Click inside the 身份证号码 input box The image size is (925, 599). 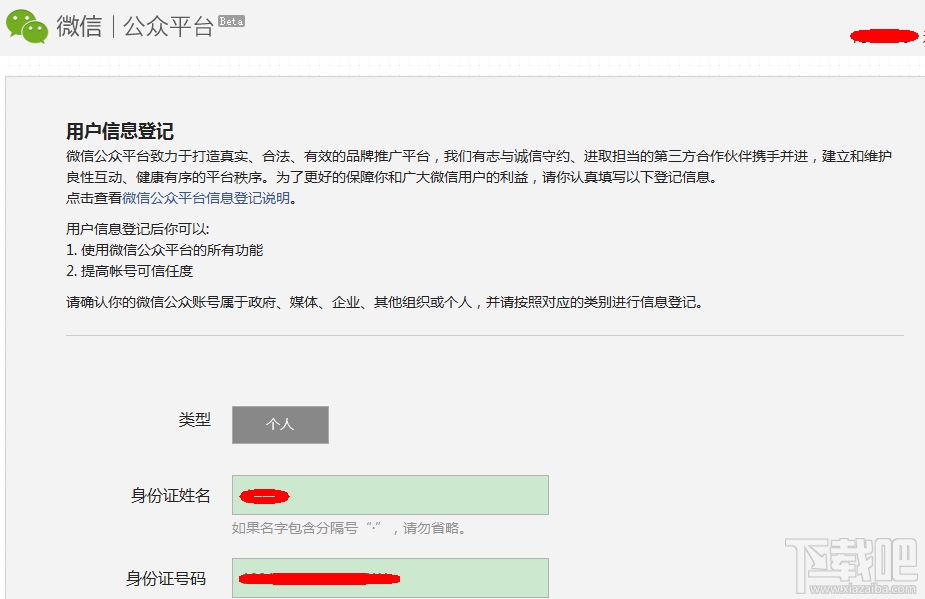[x=390, y=578]
